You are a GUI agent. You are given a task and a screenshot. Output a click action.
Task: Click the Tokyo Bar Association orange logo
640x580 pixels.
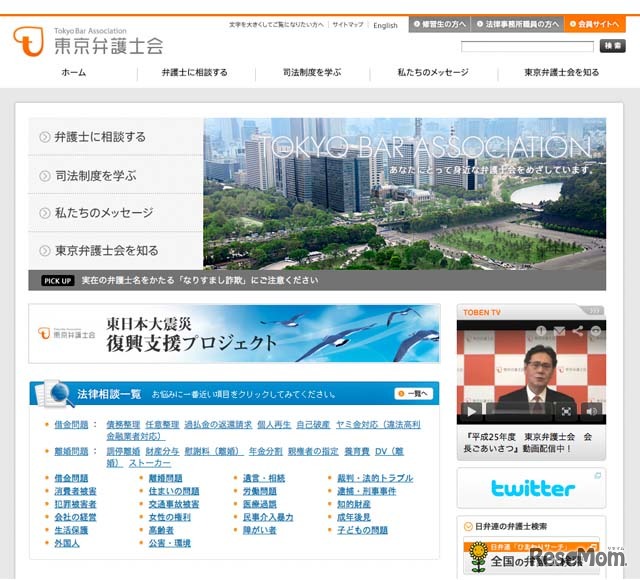[28, 41]
